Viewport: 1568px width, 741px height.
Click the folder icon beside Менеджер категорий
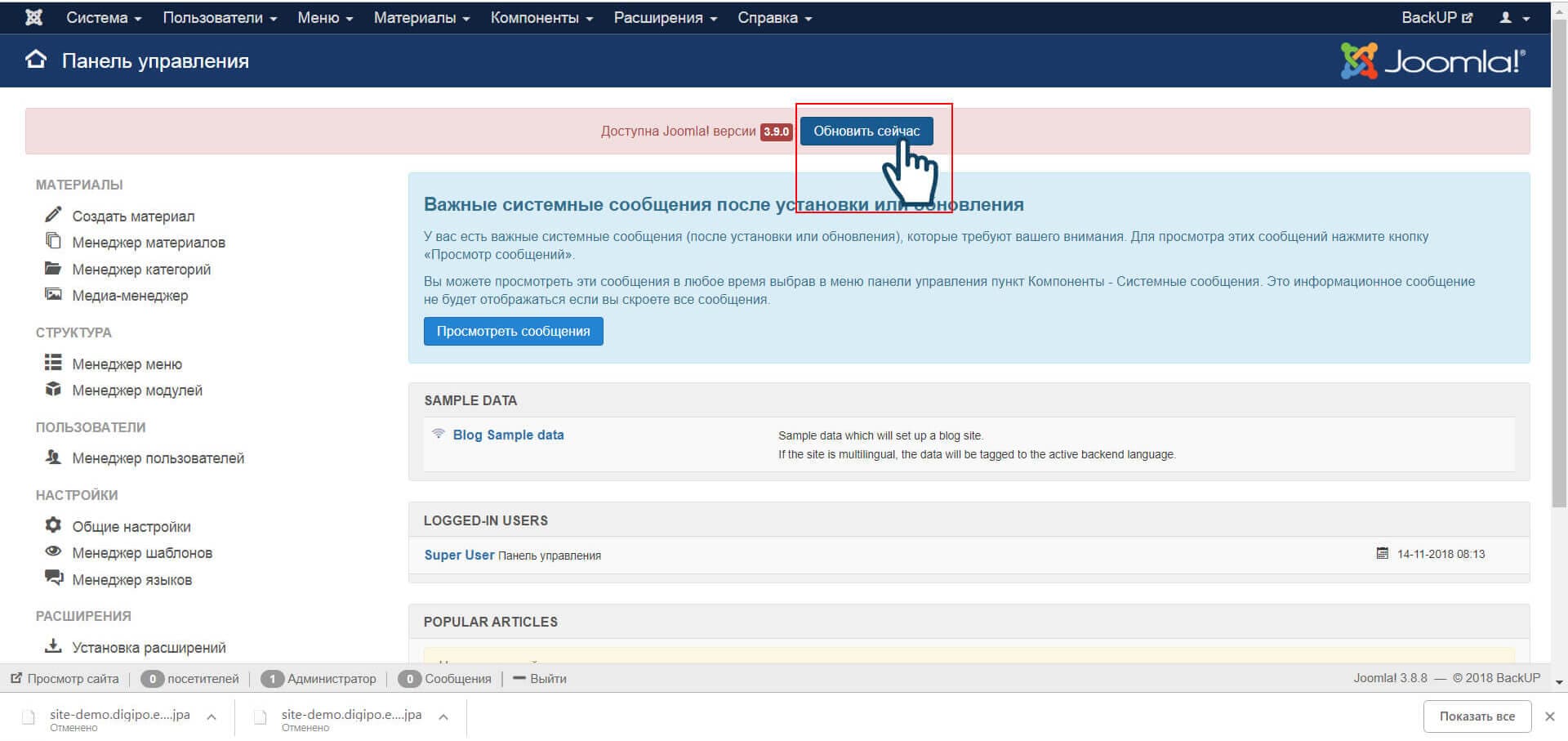point(53,268)
